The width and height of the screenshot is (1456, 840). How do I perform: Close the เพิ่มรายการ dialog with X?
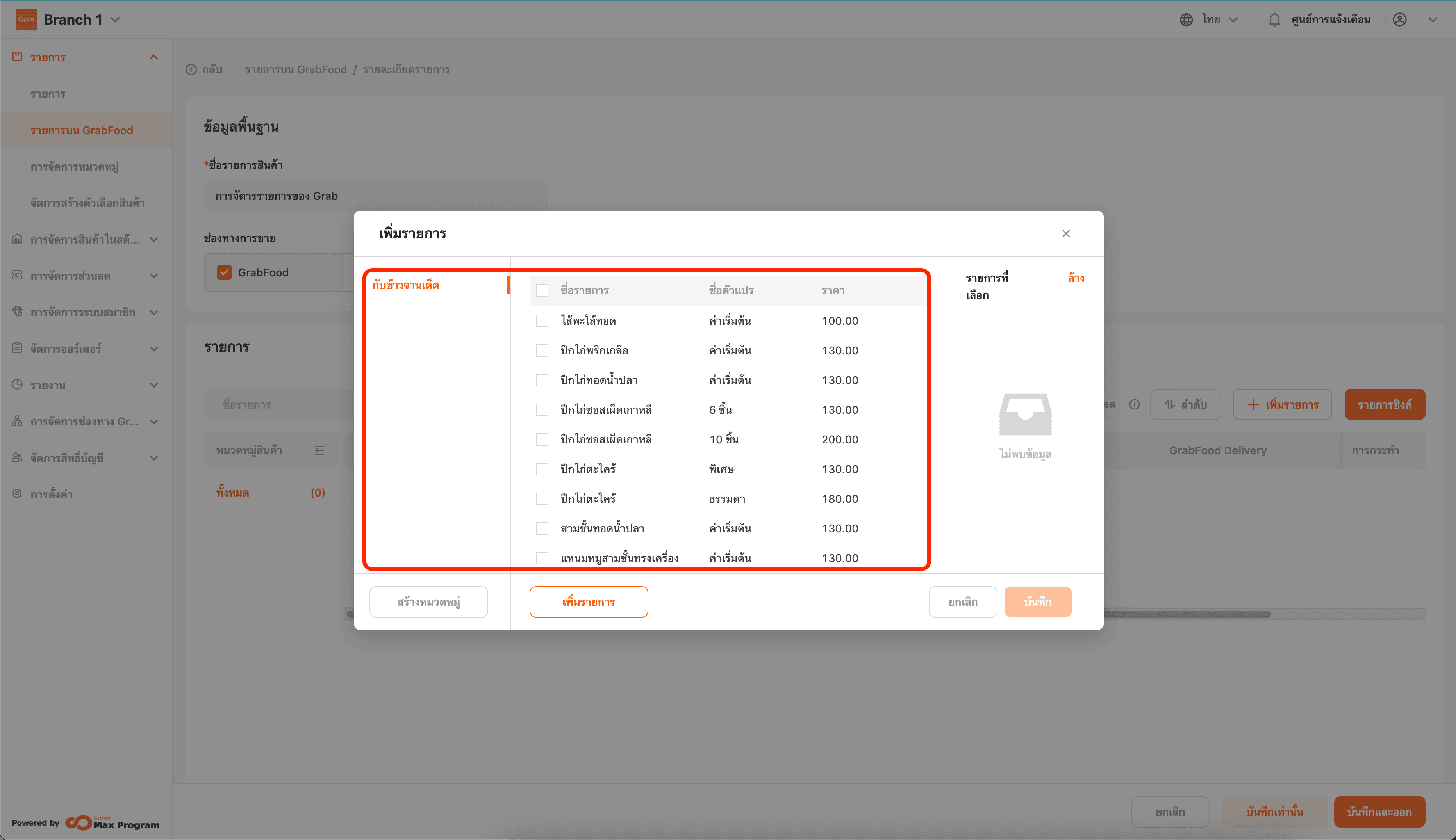tap(1065, 233)
